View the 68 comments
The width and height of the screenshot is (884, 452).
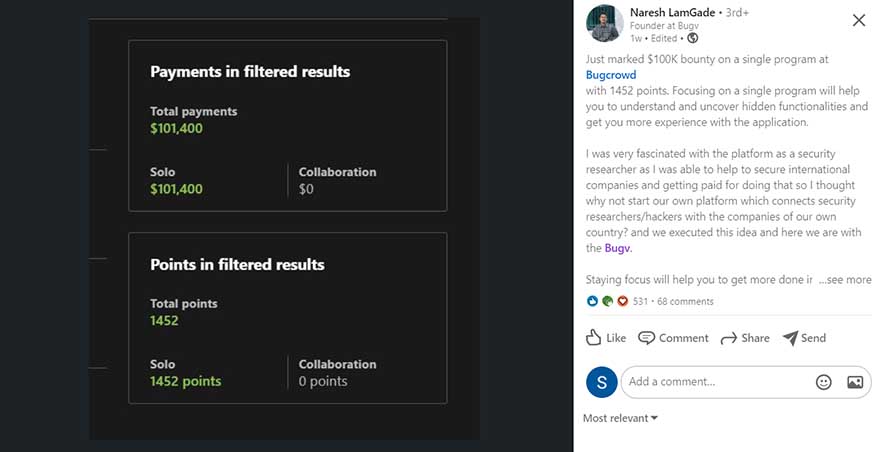tap(685, 301)
